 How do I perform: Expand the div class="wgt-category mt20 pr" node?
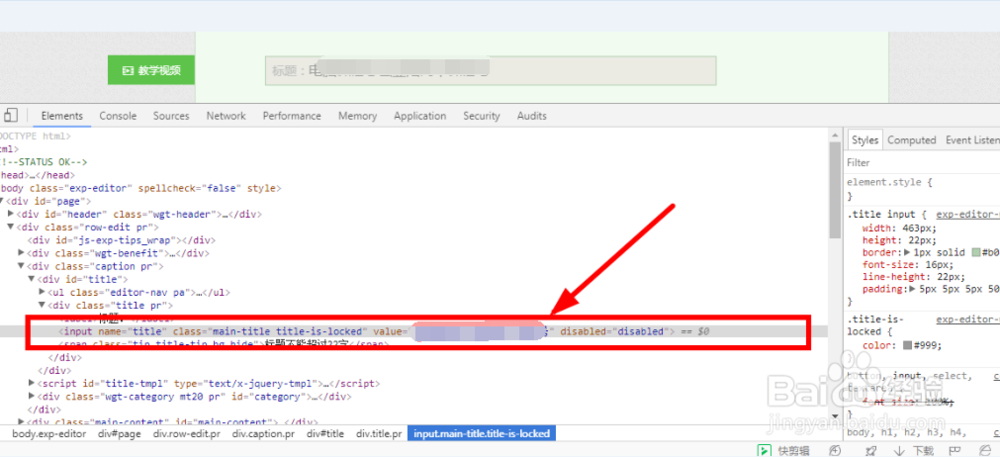(32, 396)
